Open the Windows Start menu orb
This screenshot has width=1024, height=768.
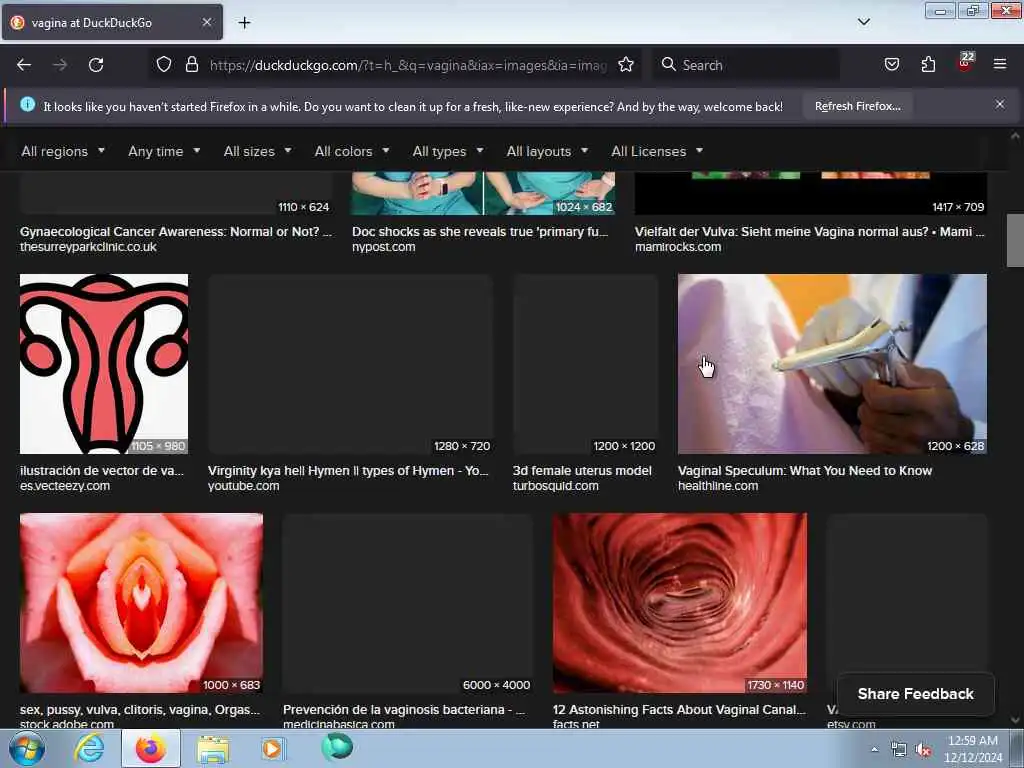click(x=26, y=749)
